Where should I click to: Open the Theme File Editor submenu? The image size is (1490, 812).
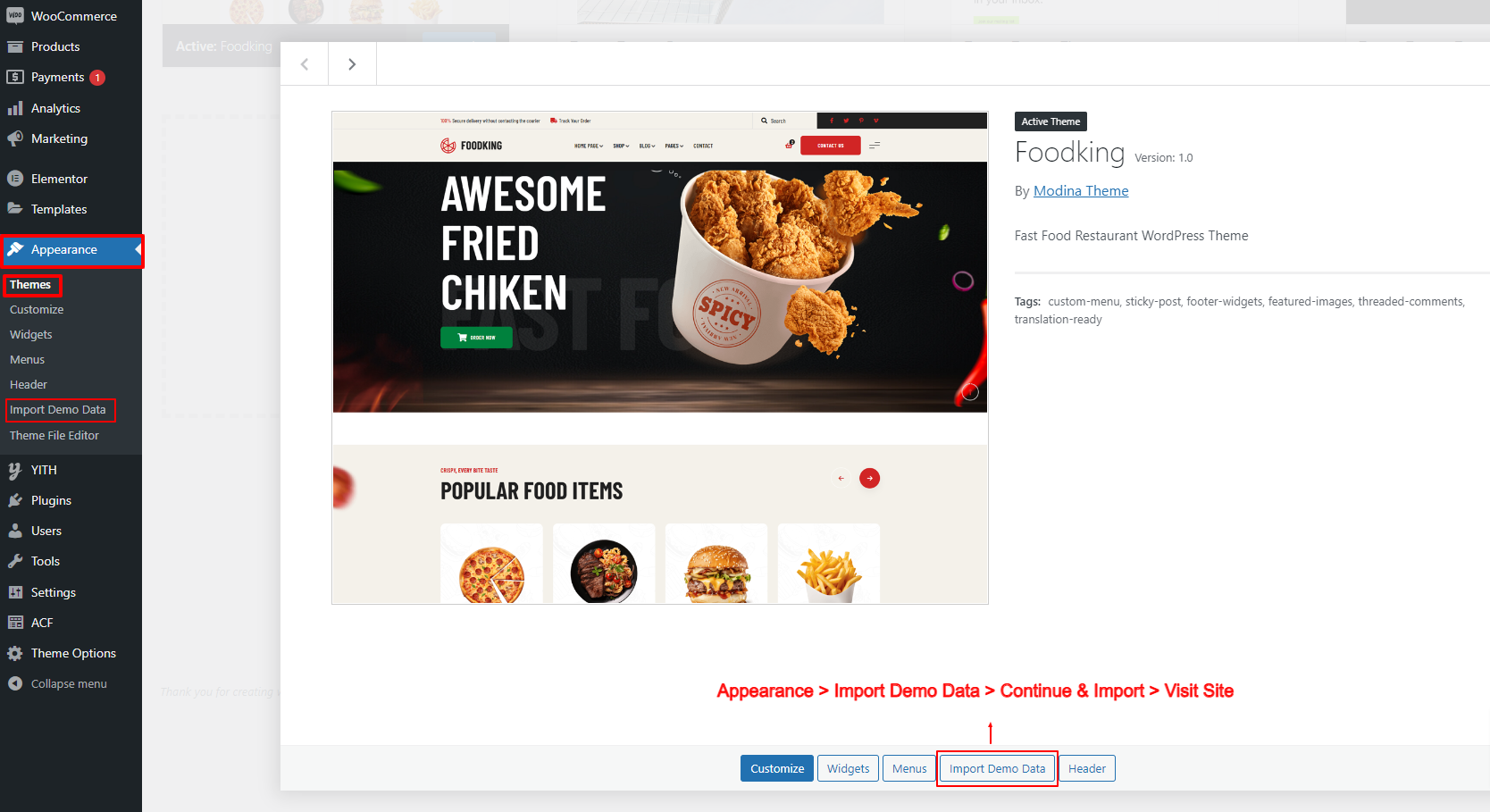pyautogui.click(x=54, y=435)
